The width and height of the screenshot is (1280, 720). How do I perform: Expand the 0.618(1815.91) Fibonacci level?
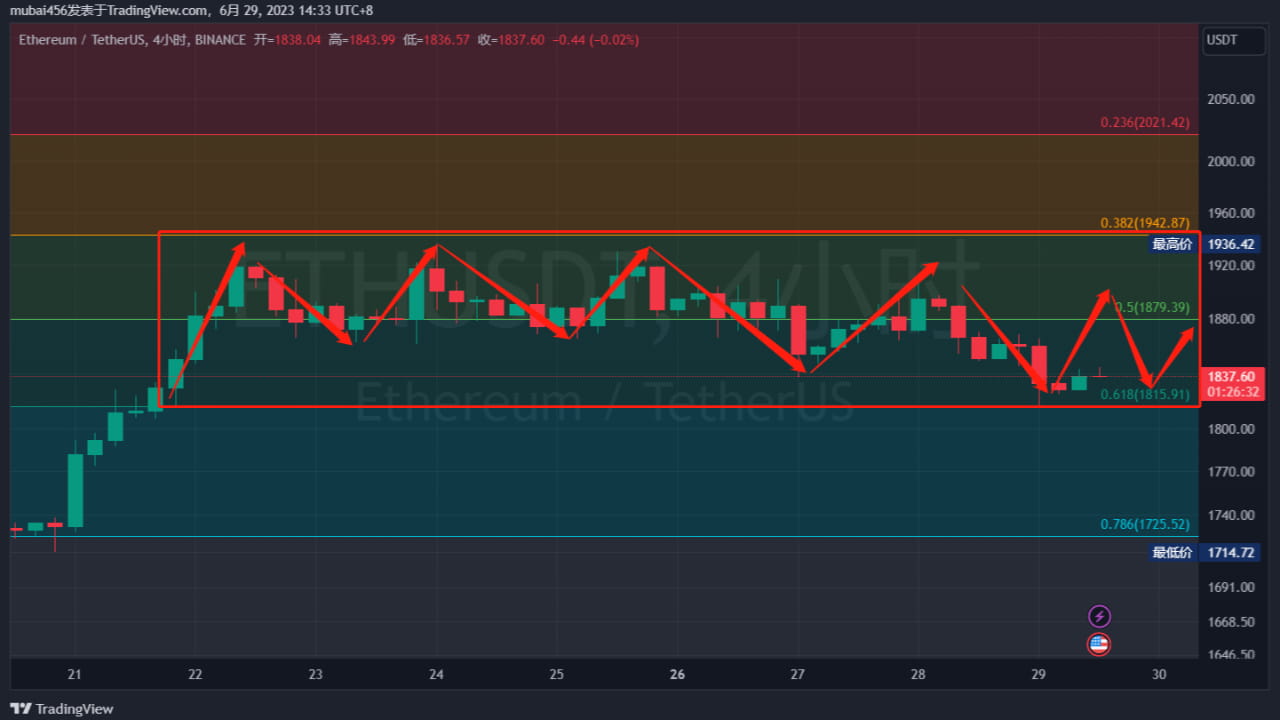(x=1148, y=395)
